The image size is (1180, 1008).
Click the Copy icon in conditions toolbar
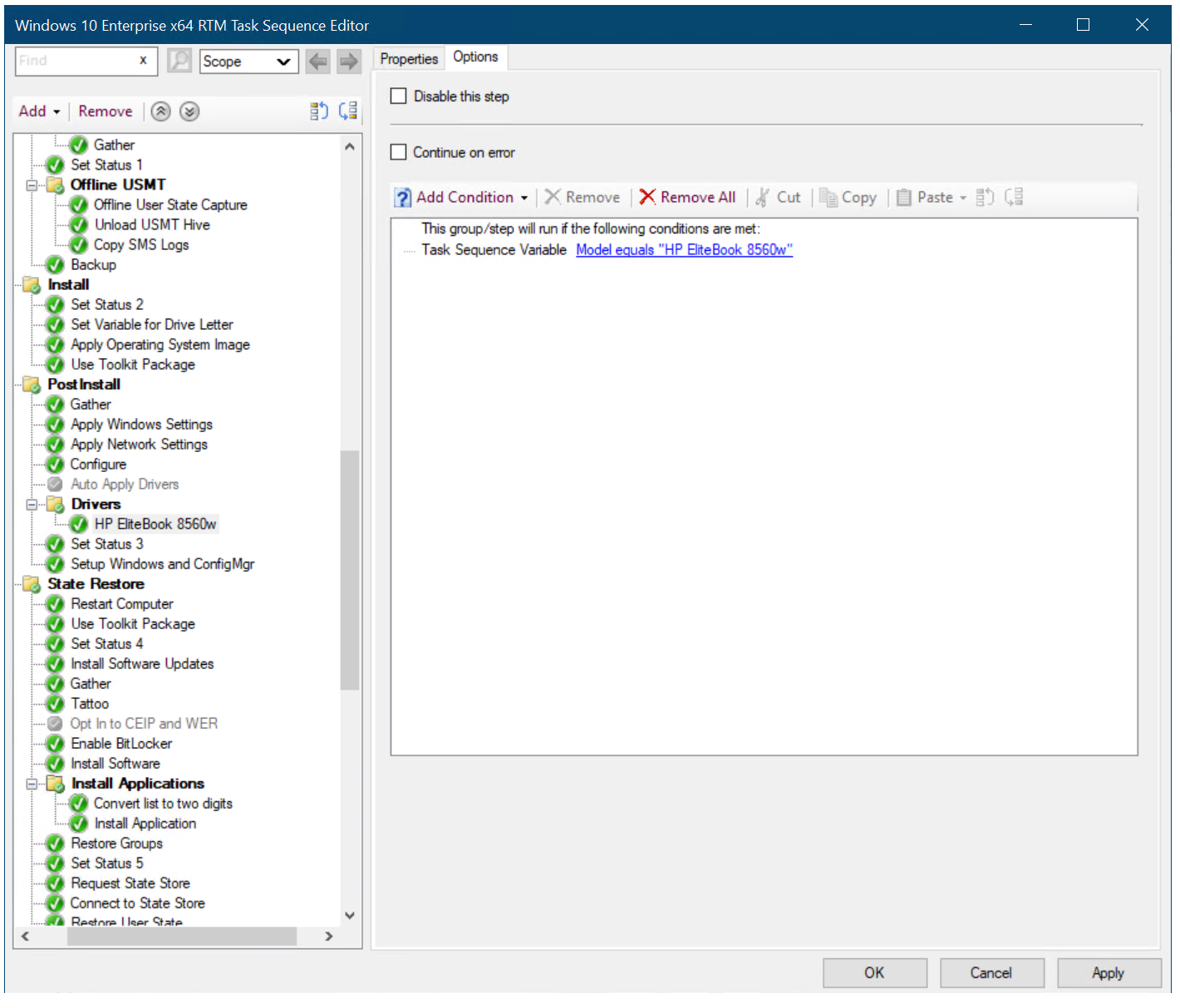pyautogui.click(x=828, y=198)
